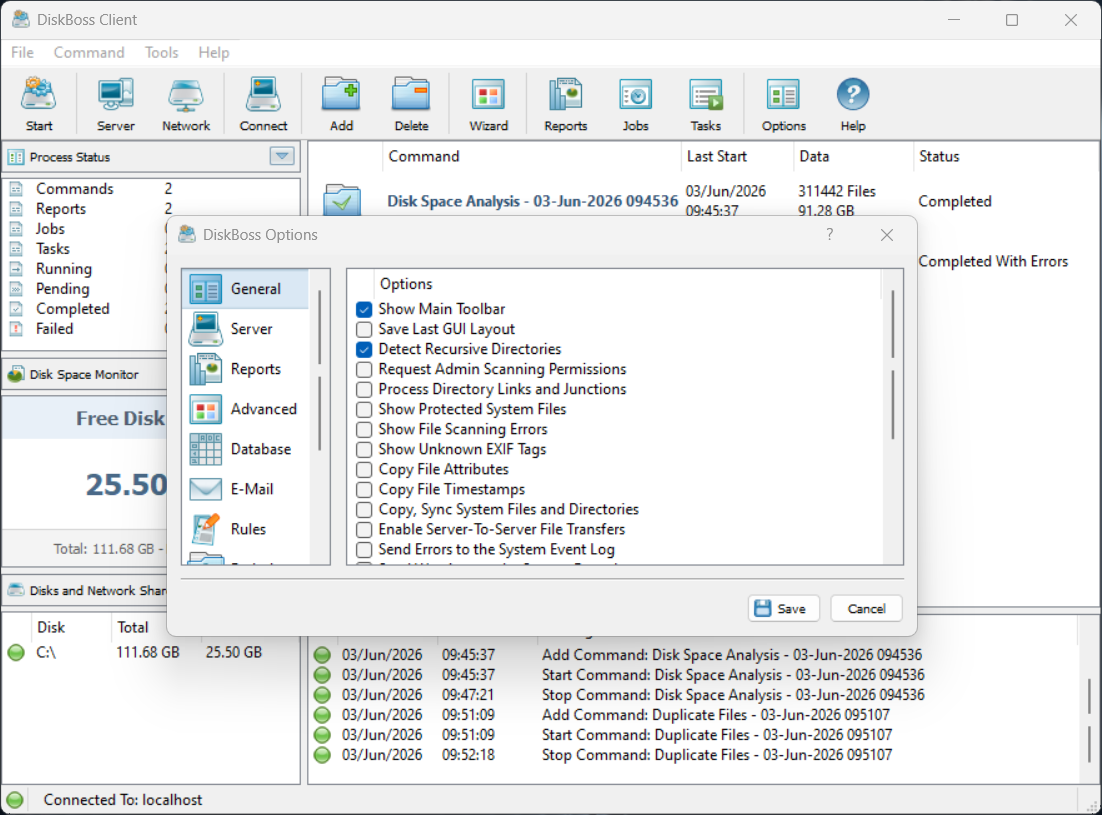The width and height of the screenshot is (1102, 815).
Task: Click the Disk Space Monitor panel icon
Action: [15, 374]
